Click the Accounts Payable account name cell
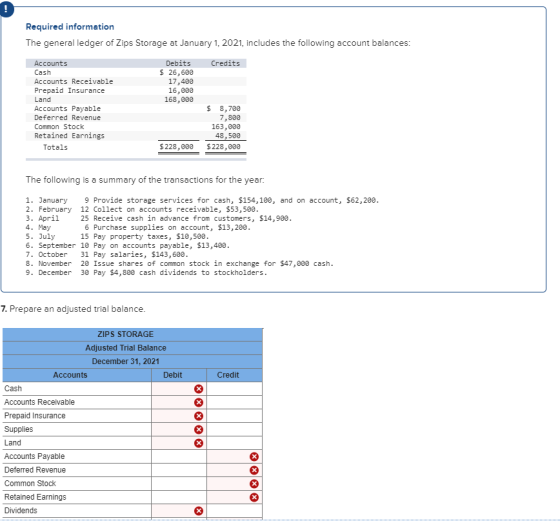 [x=77, y=457]
